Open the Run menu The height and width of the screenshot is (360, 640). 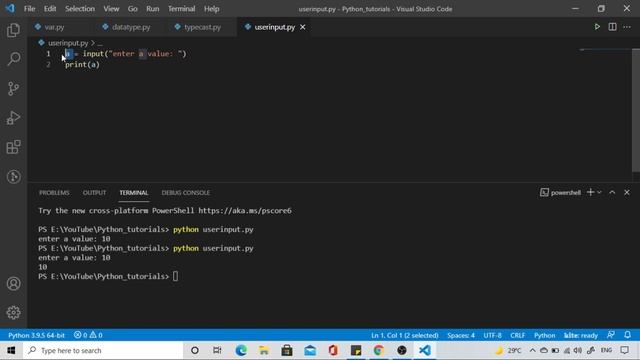(153, 9)
